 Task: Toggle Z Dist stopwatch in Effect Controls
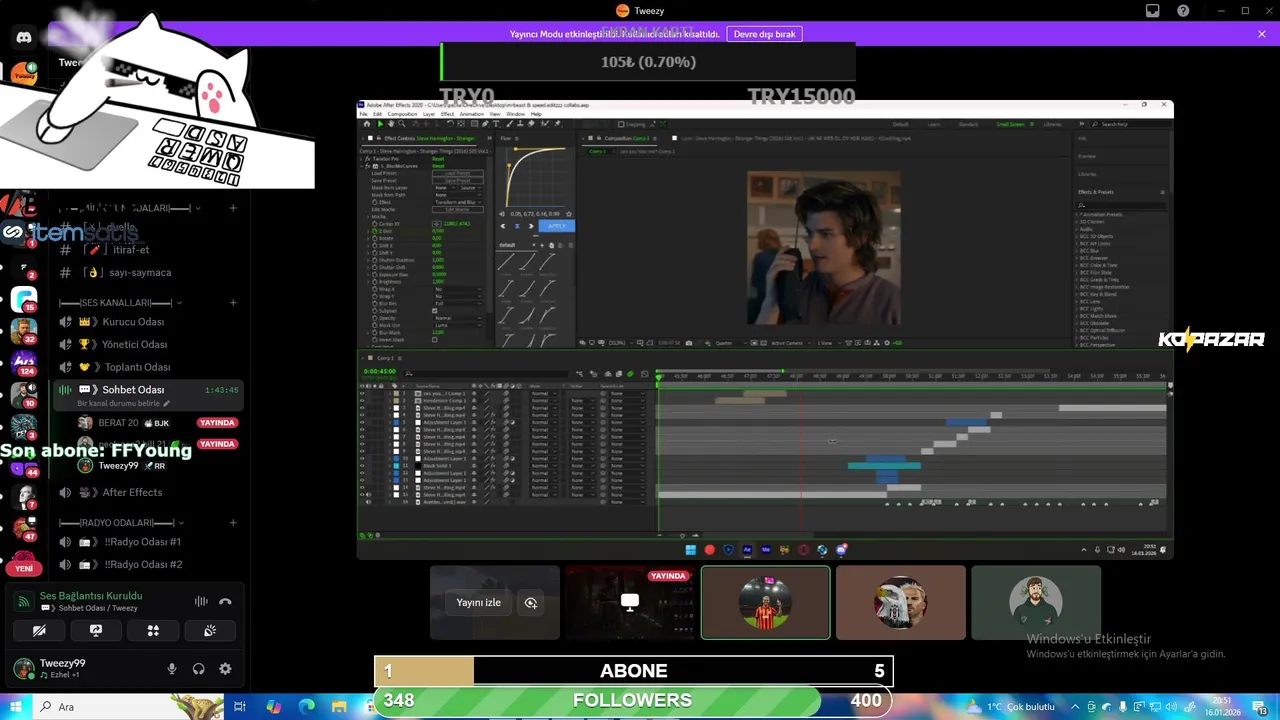tap(375, 231)
